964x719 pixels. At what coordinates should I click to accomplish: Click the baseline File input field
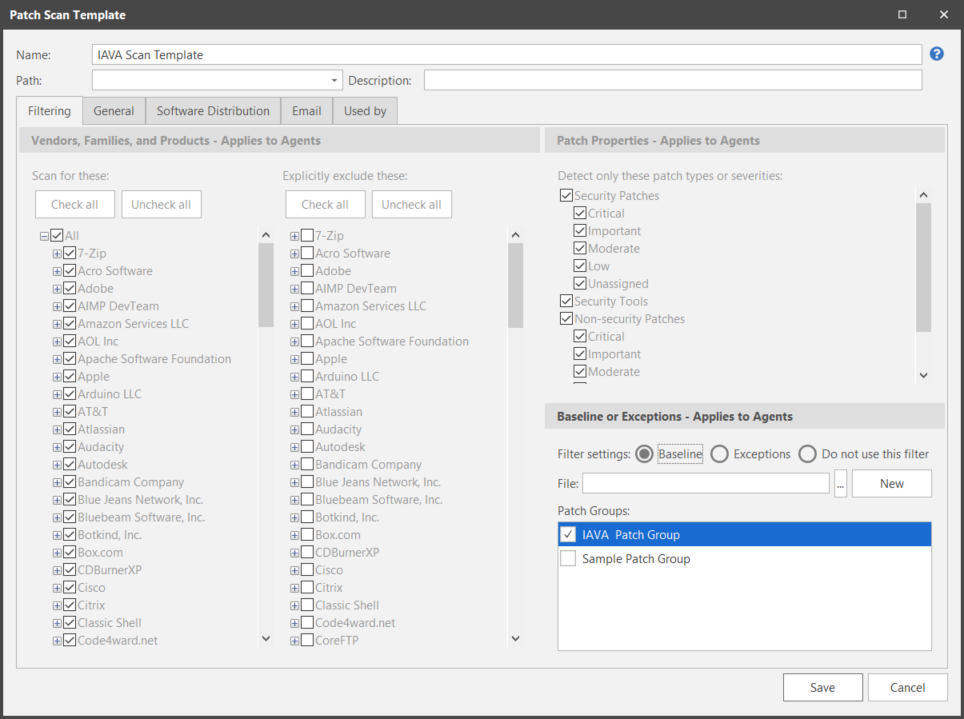point(706,483)
